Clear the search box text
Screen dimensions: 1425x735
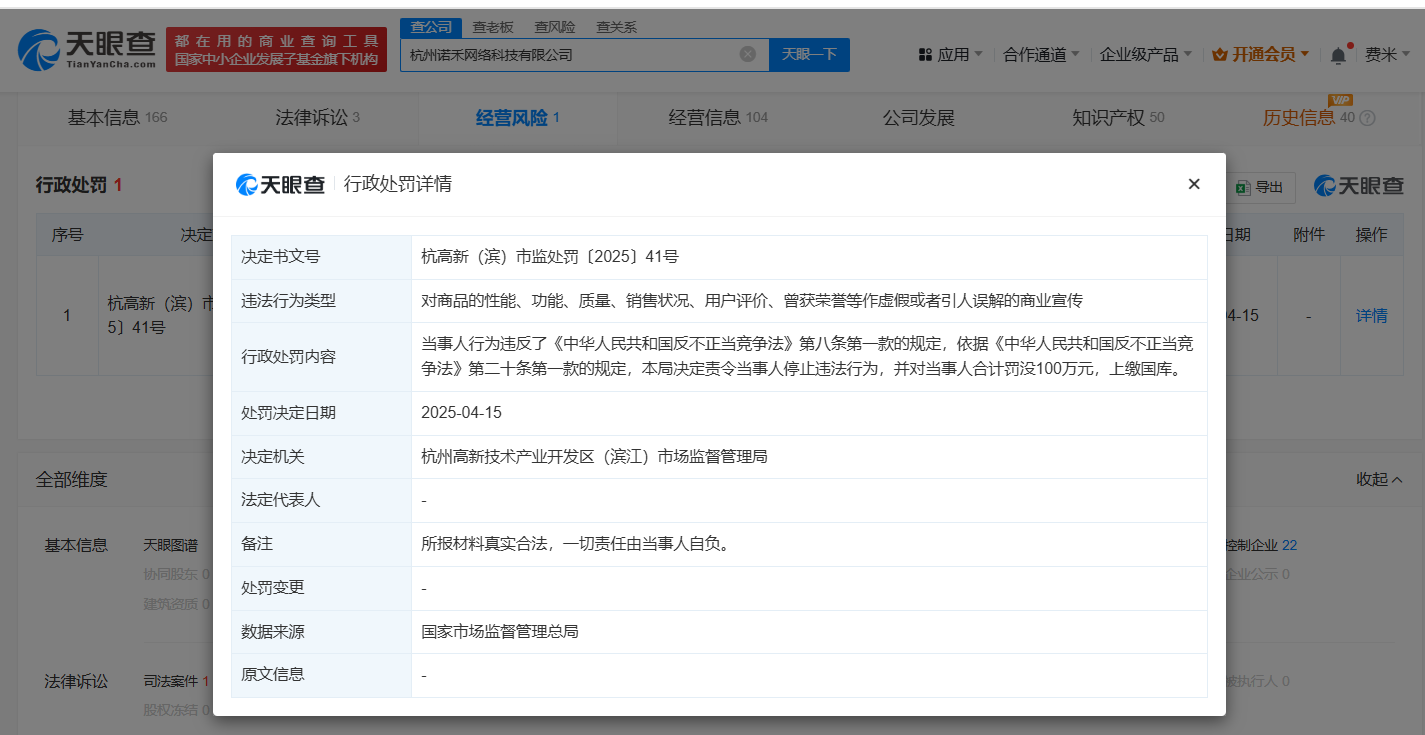[747, 54]
